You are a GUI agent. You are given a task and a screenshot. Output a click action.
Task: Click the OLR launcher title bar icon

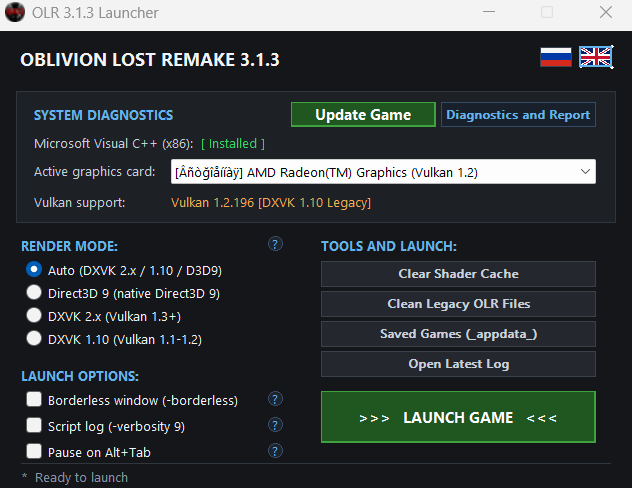[x=15, y=12]
